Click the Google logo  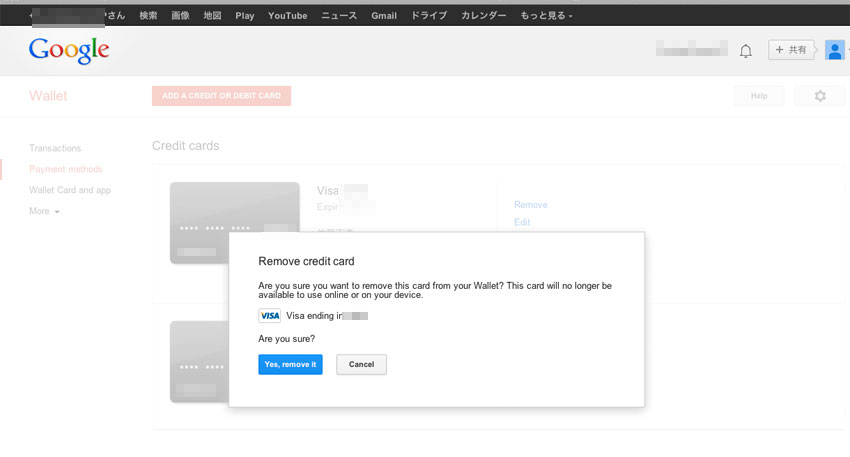[x=69, y=50]
